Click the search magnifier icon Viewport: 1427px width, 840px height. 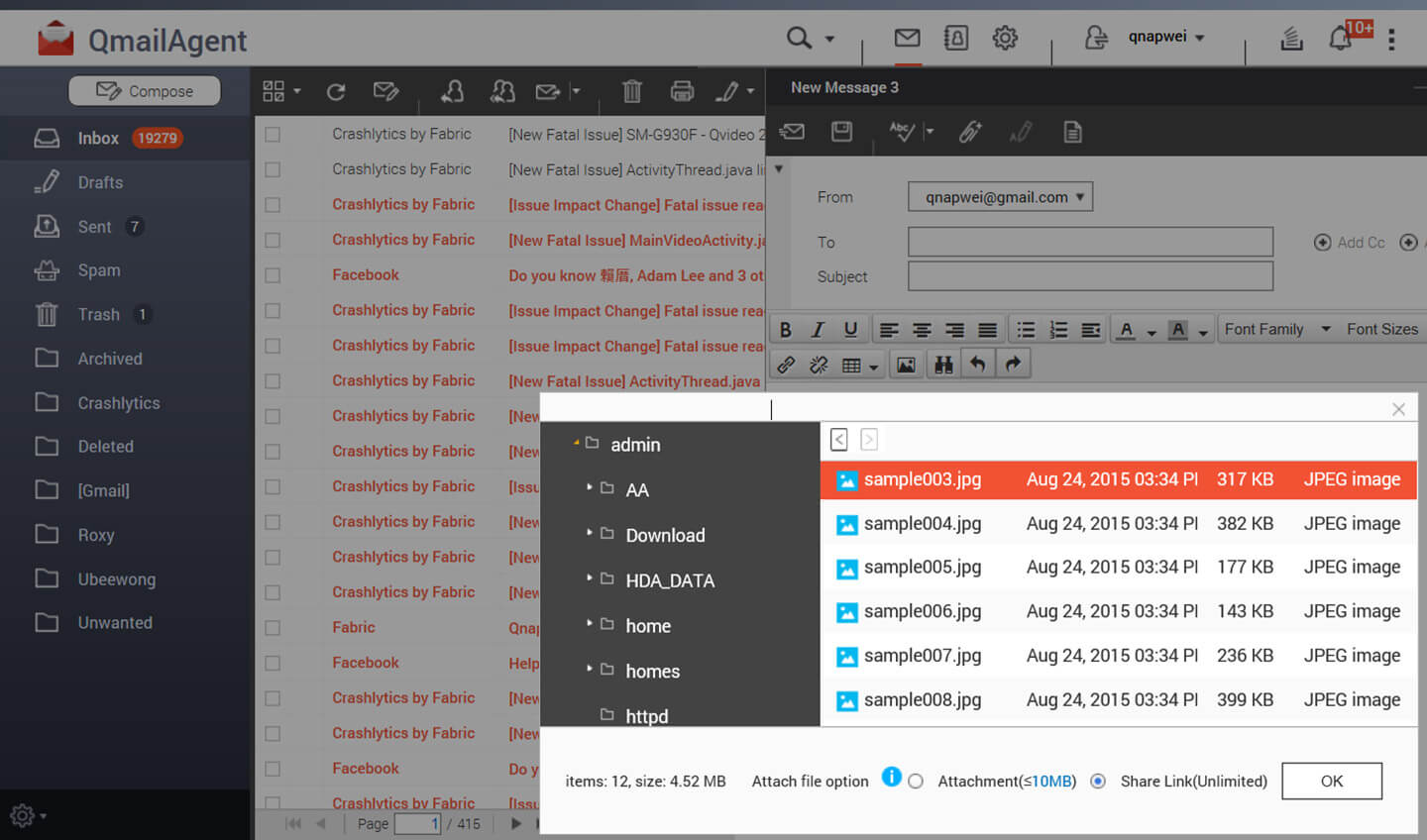[799, 38]
